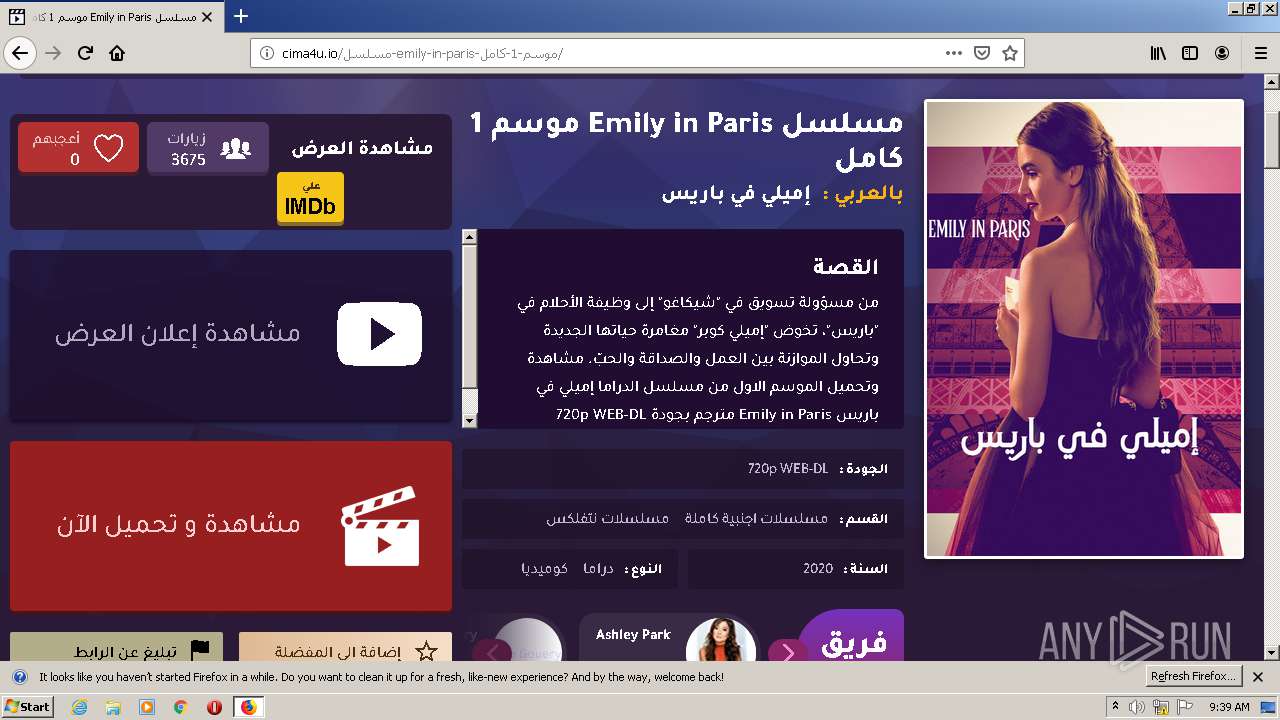Click the Forward navigation arrow
Screen dimensions: 1280x720
pos(53,53)
